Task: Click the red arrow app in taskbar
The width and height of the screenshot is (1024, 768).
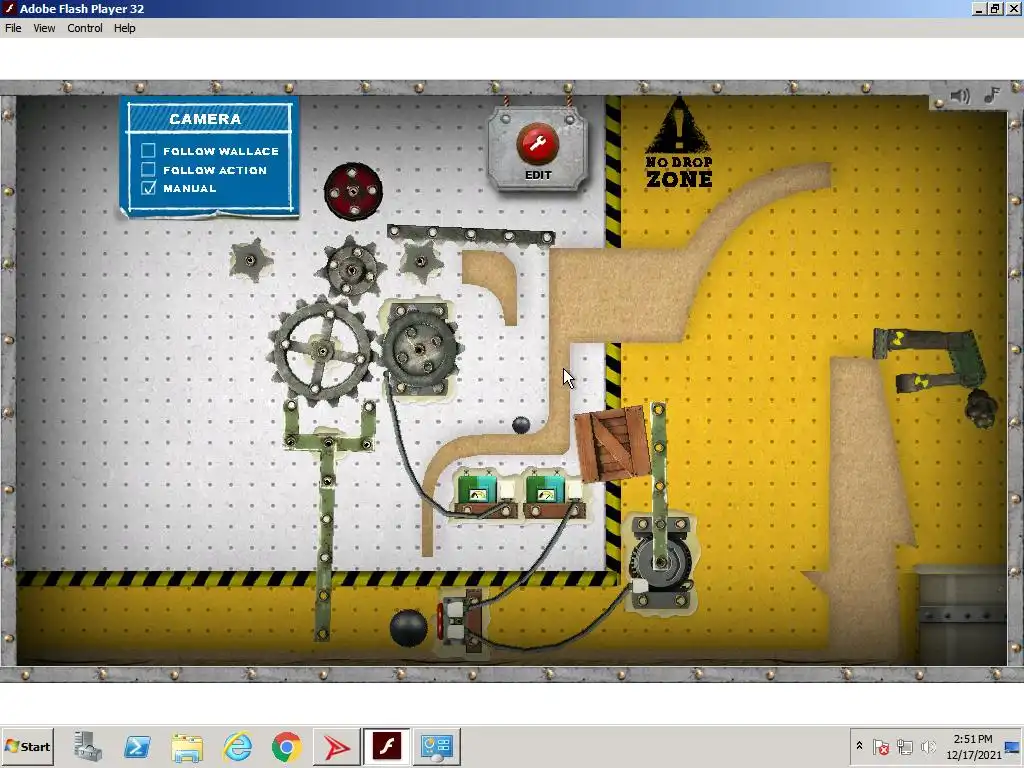Action: coord(337,746)
